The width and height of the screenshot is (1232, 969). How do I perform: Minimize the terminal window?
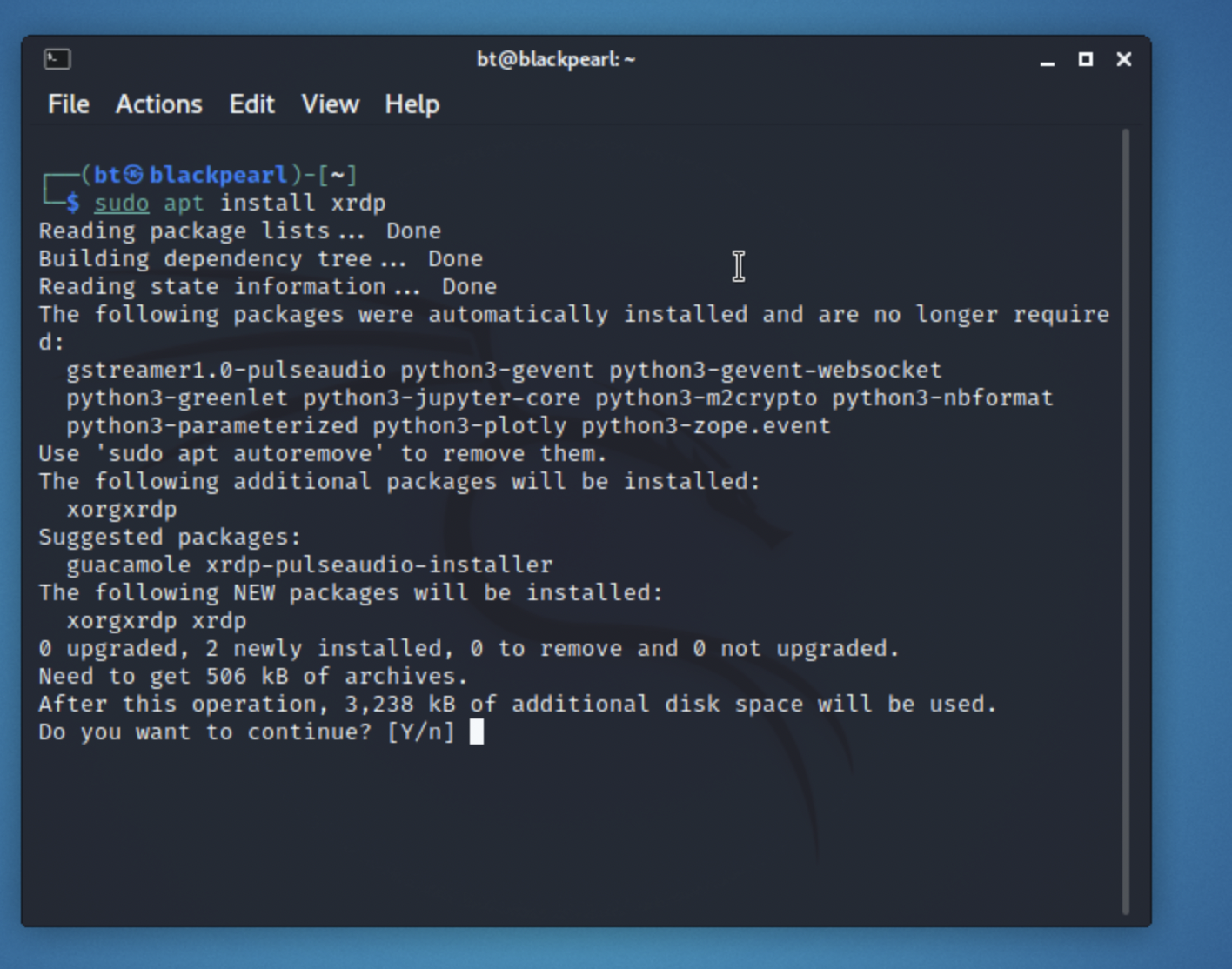(1048, 60)
